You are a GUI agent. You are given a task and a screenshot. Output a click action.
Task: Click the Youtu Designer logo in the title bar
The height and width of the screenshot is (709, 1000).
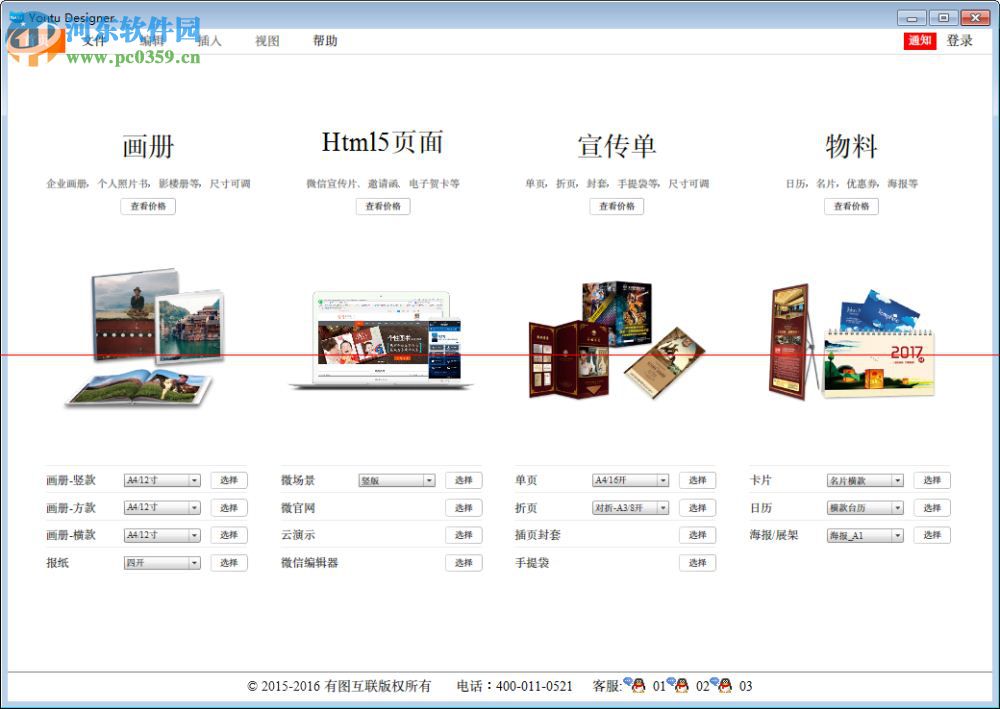coord(15,17)
